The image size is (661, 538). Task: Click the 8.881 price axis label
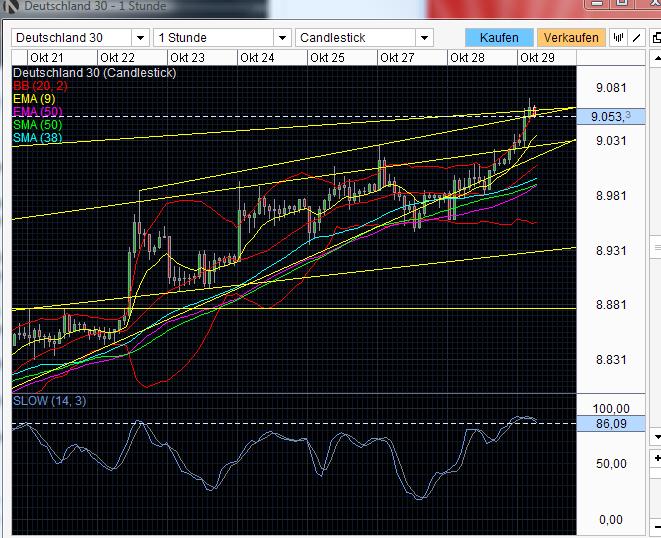[x=611, y=304]
